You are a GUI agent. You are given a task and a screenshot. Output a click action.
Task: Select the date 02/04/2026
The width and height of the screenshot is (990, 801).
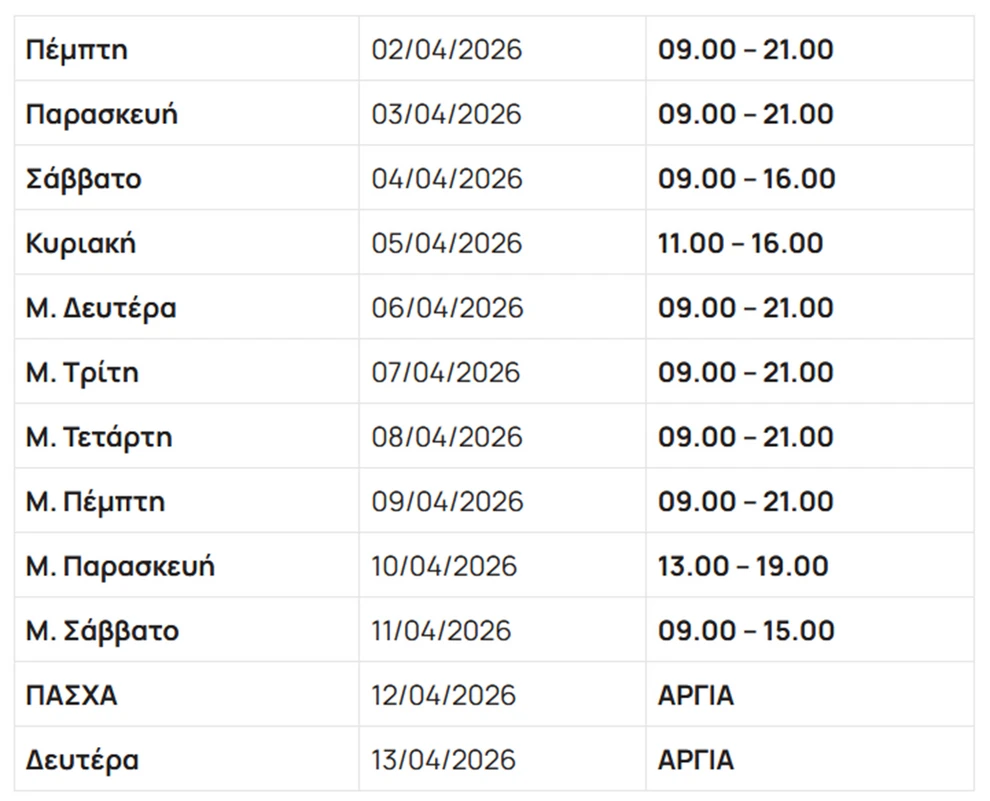pos(446,50)
